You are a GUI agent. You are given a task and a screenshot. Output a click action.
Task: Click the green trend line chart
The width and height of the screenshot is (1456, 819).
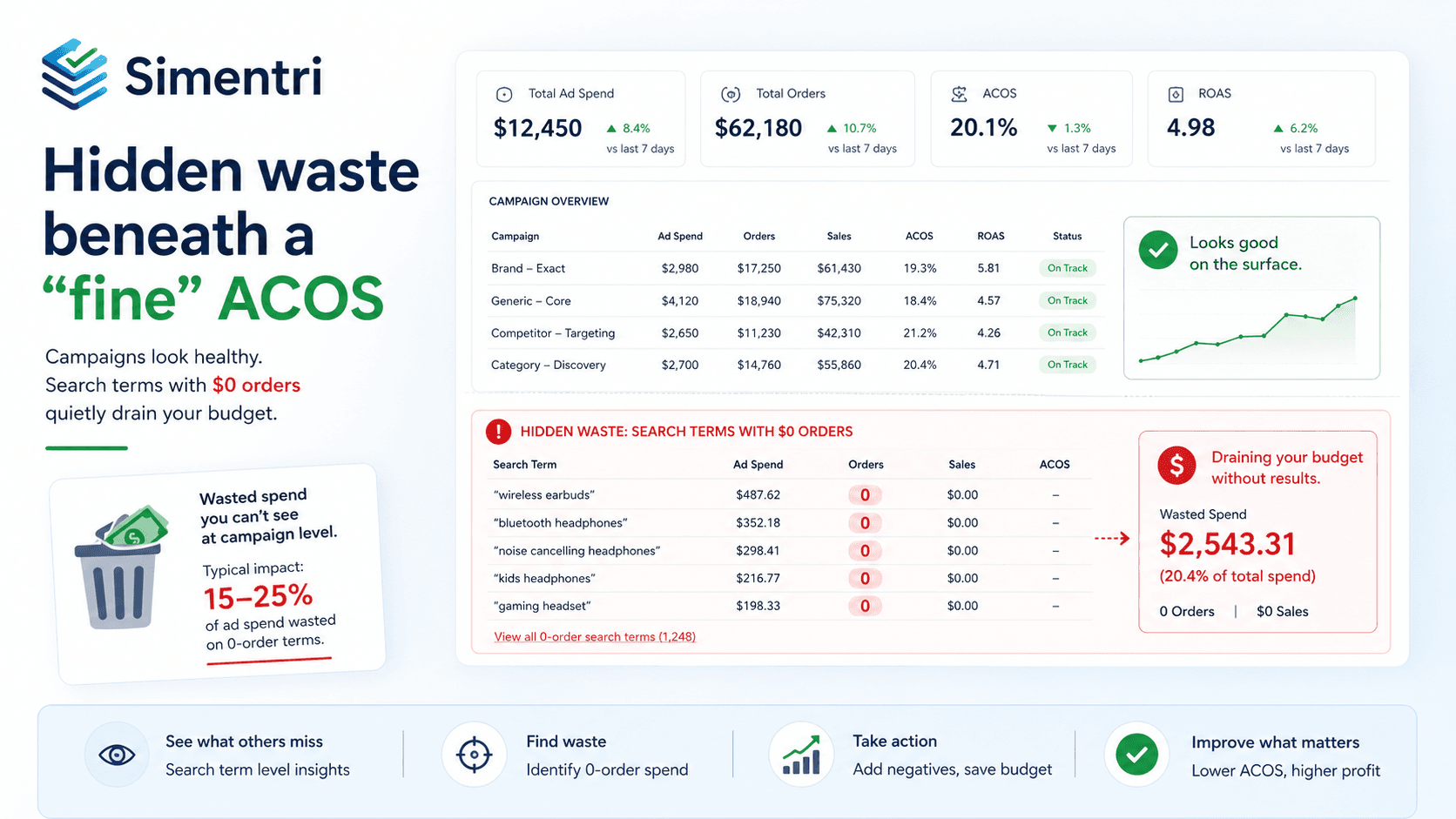tap(1247, 330)
